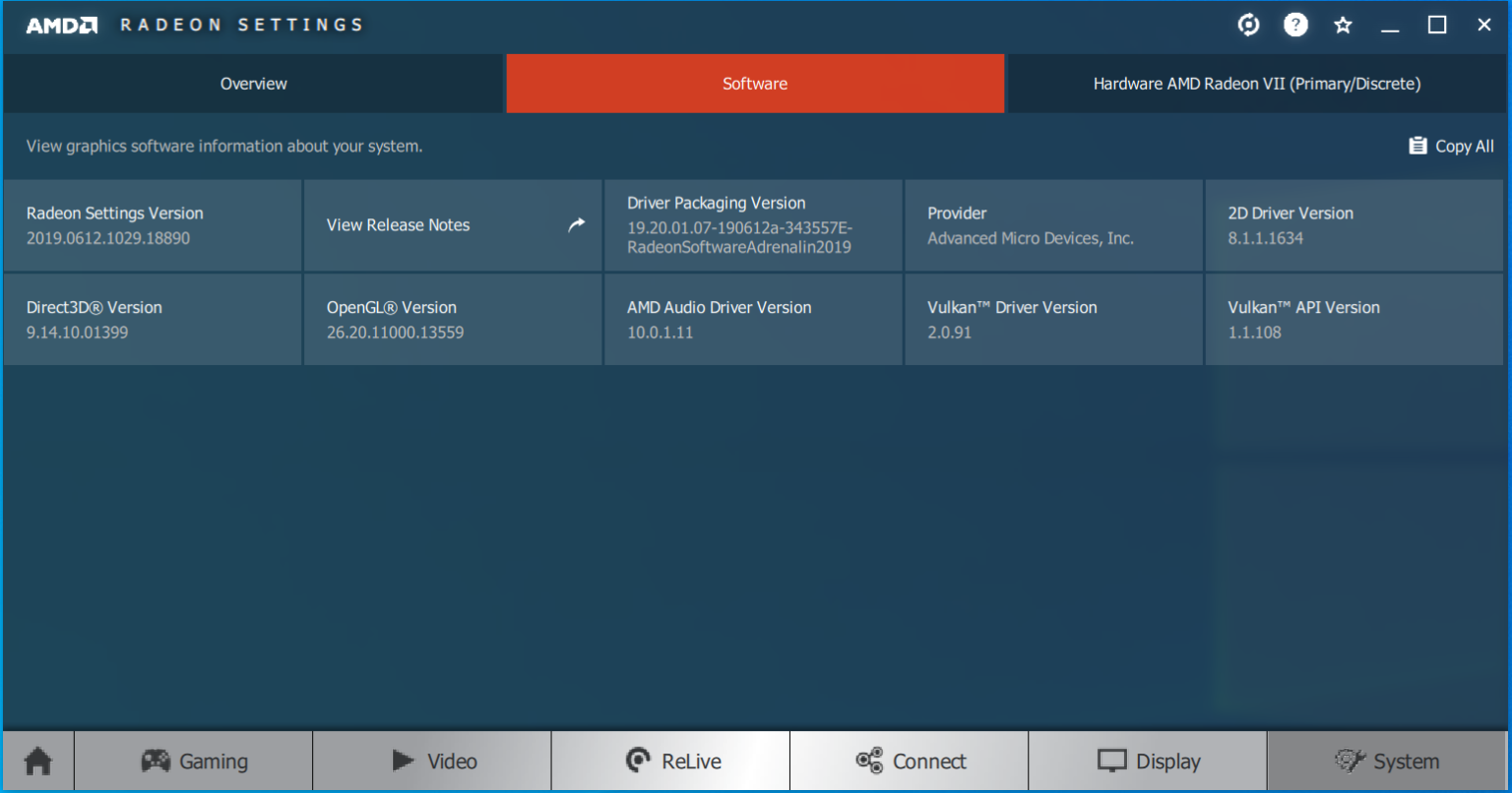Open the Connect section
This screenshot has height=793, width=1512.
(x=910, y=761)
